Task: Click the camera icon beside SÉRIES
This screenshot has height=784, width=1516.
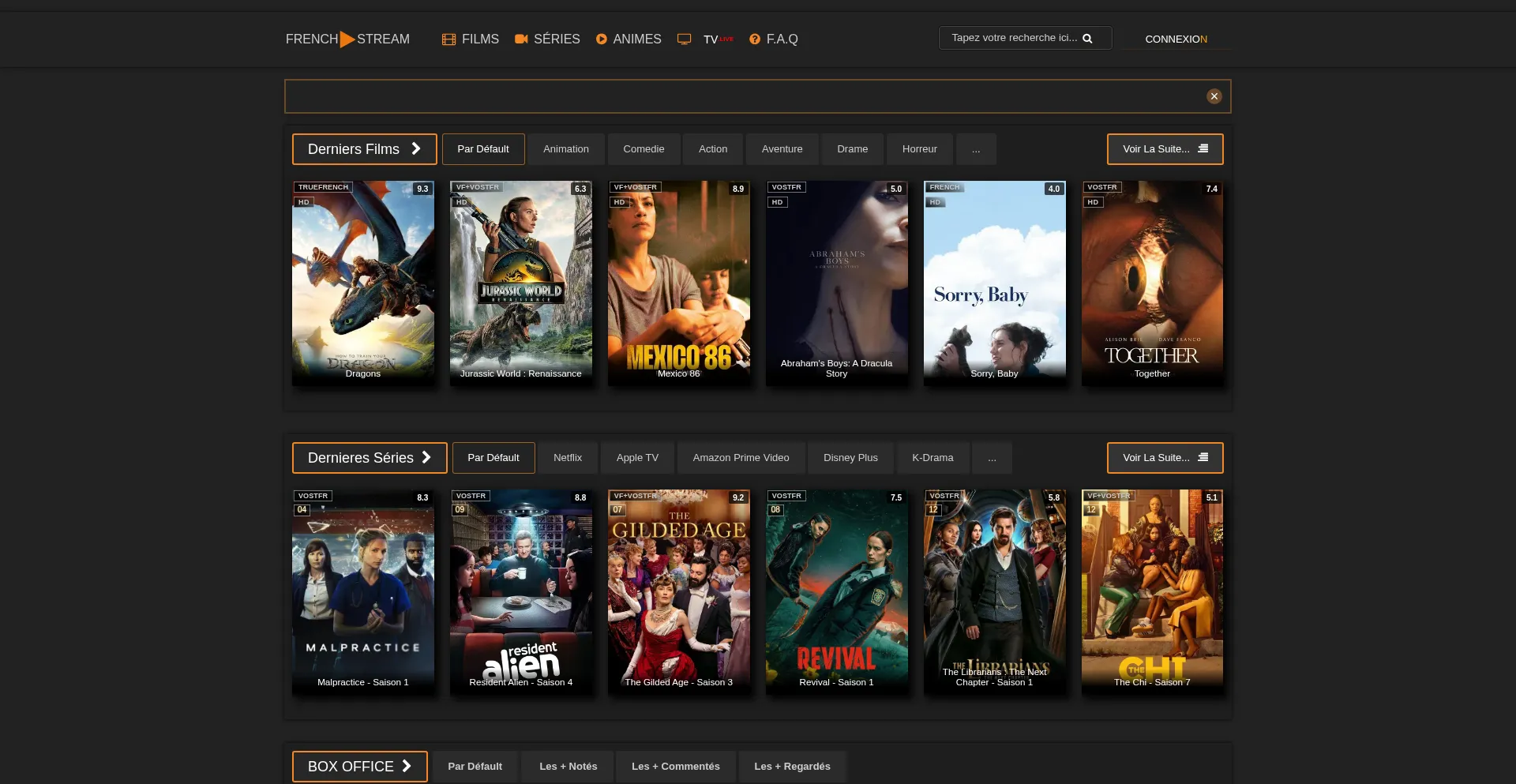Action: click(521, 39)
